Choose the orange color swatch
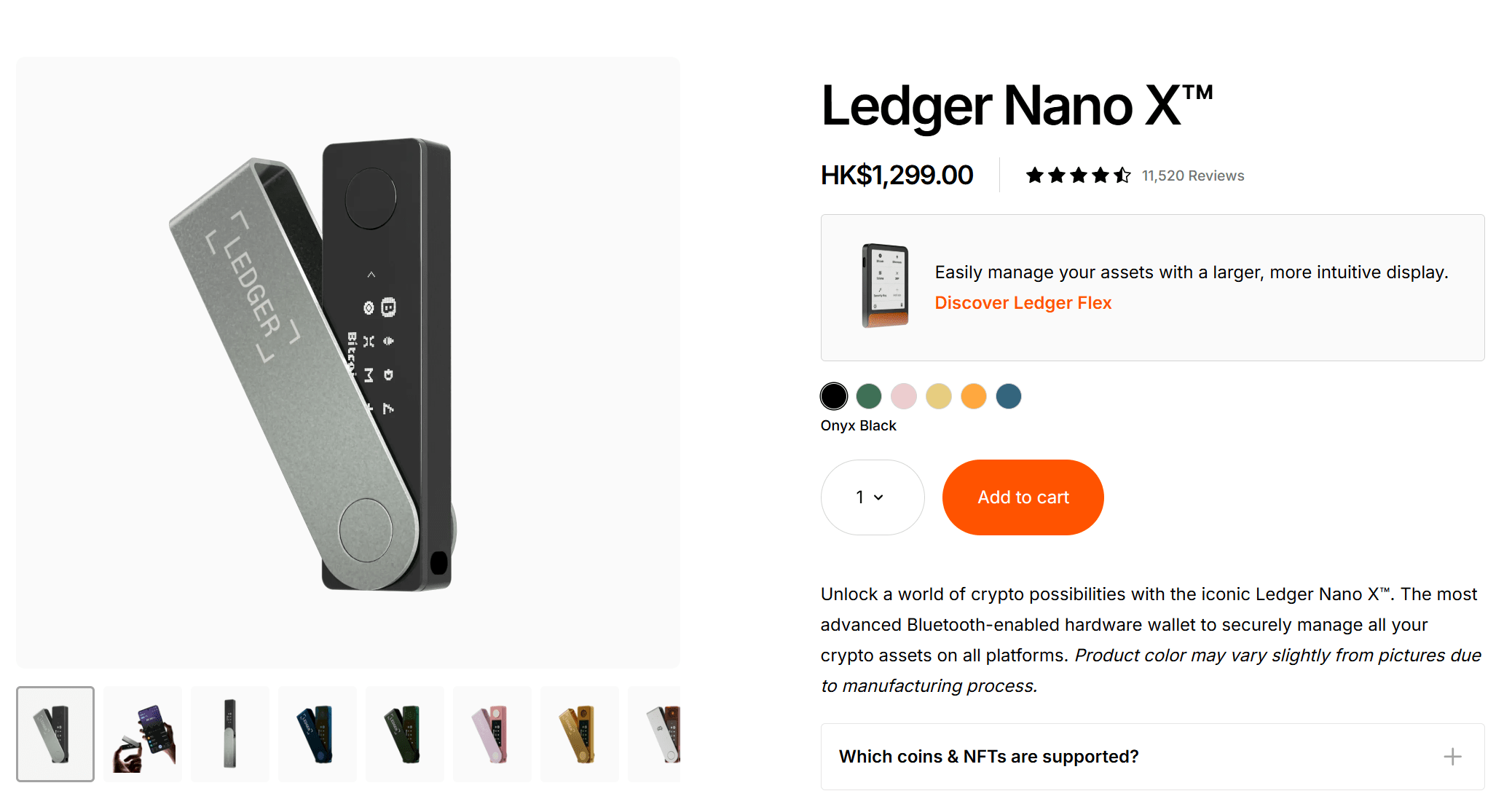The height and width of the screenshot is (807, 1512). click(974, 396)
